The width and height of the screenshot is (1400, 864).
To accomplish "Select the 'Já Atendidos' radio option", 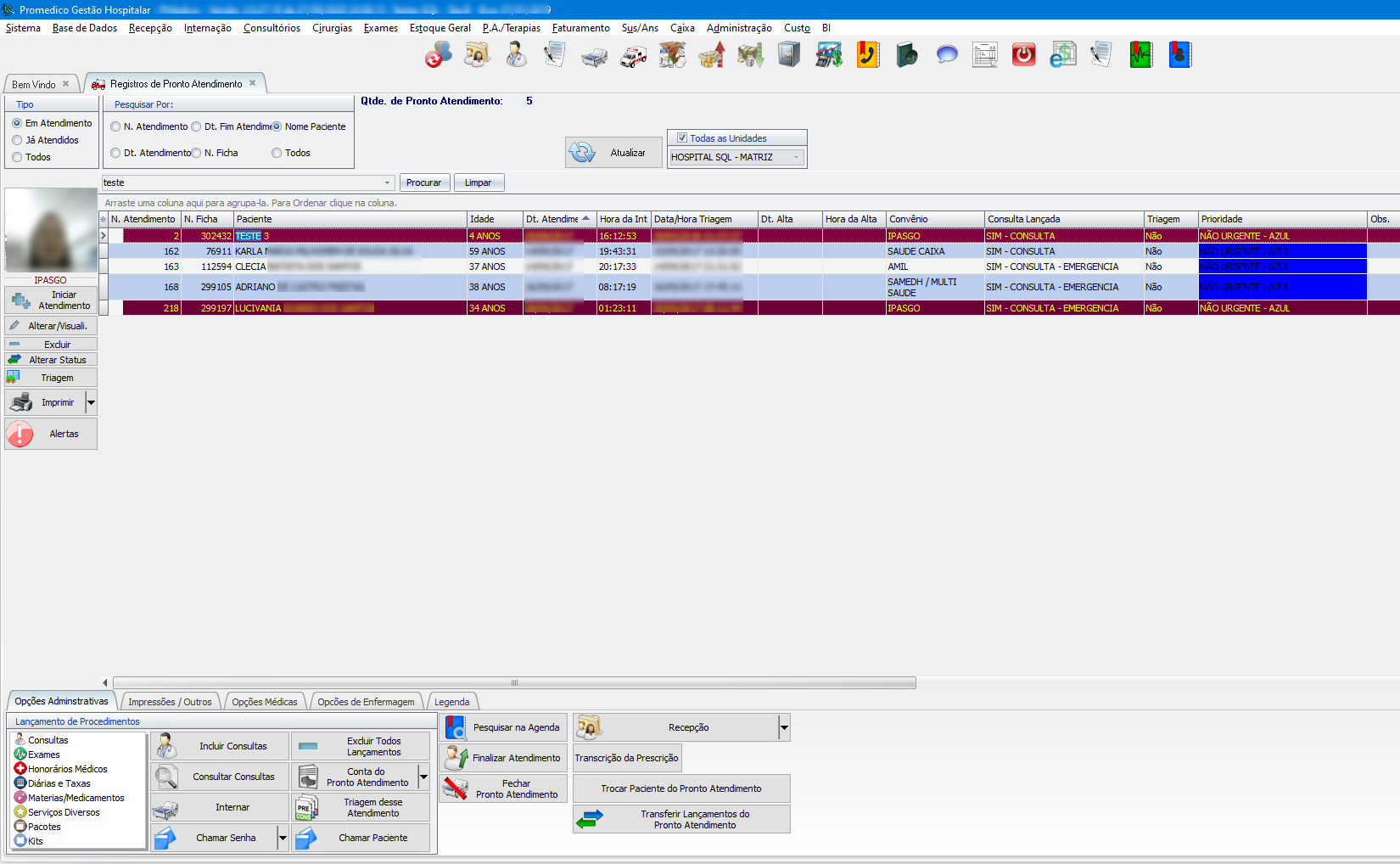I will pyautogui.click(x=17, y=140).
